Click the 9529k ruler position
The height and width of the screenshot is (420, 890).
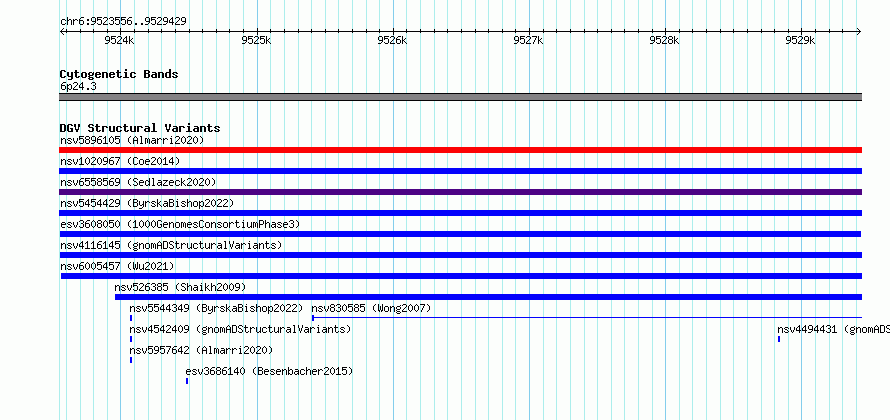click(800, 40)
